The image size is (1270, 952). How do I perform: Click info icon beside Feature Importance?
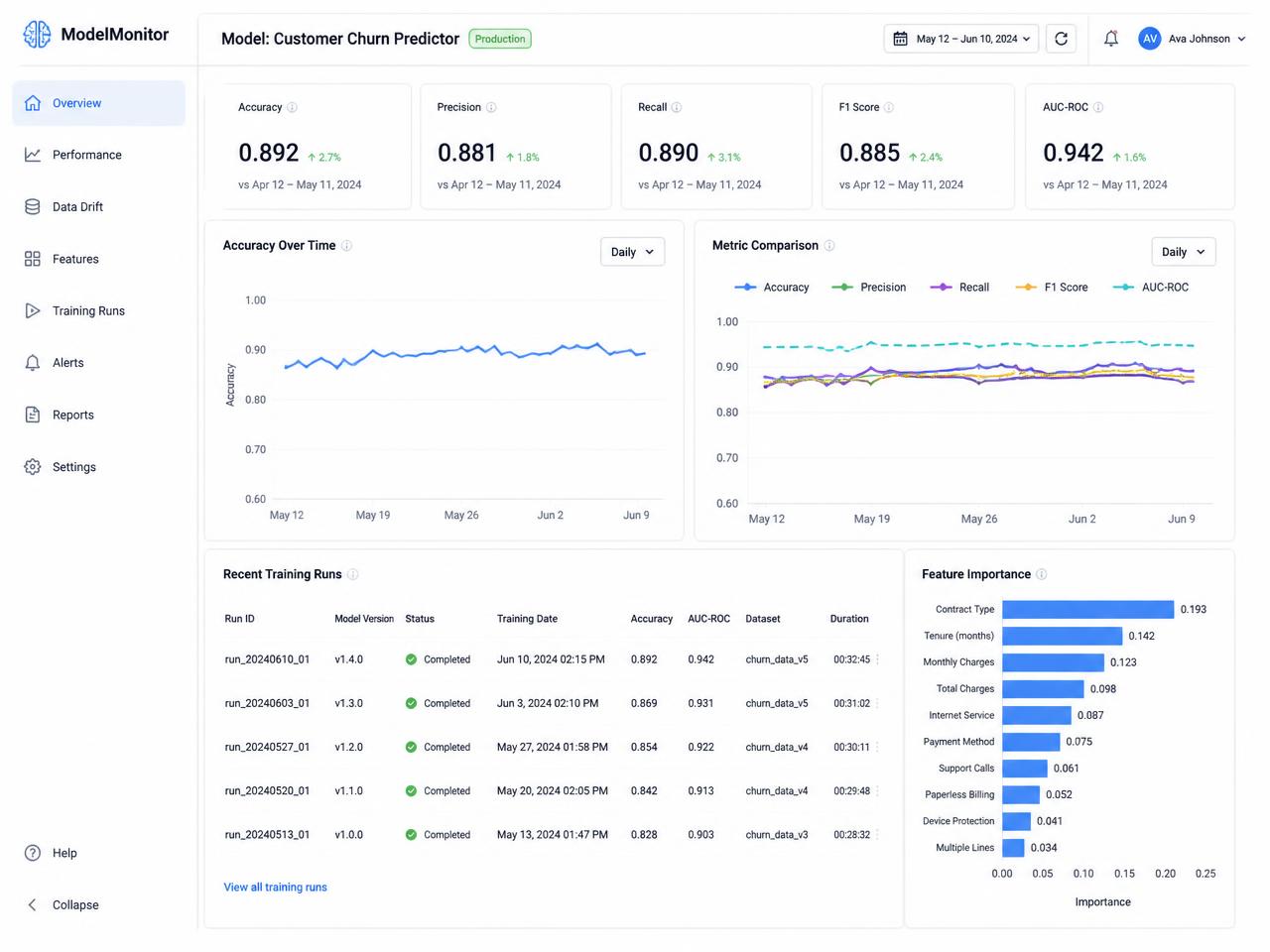[1041, 575]
